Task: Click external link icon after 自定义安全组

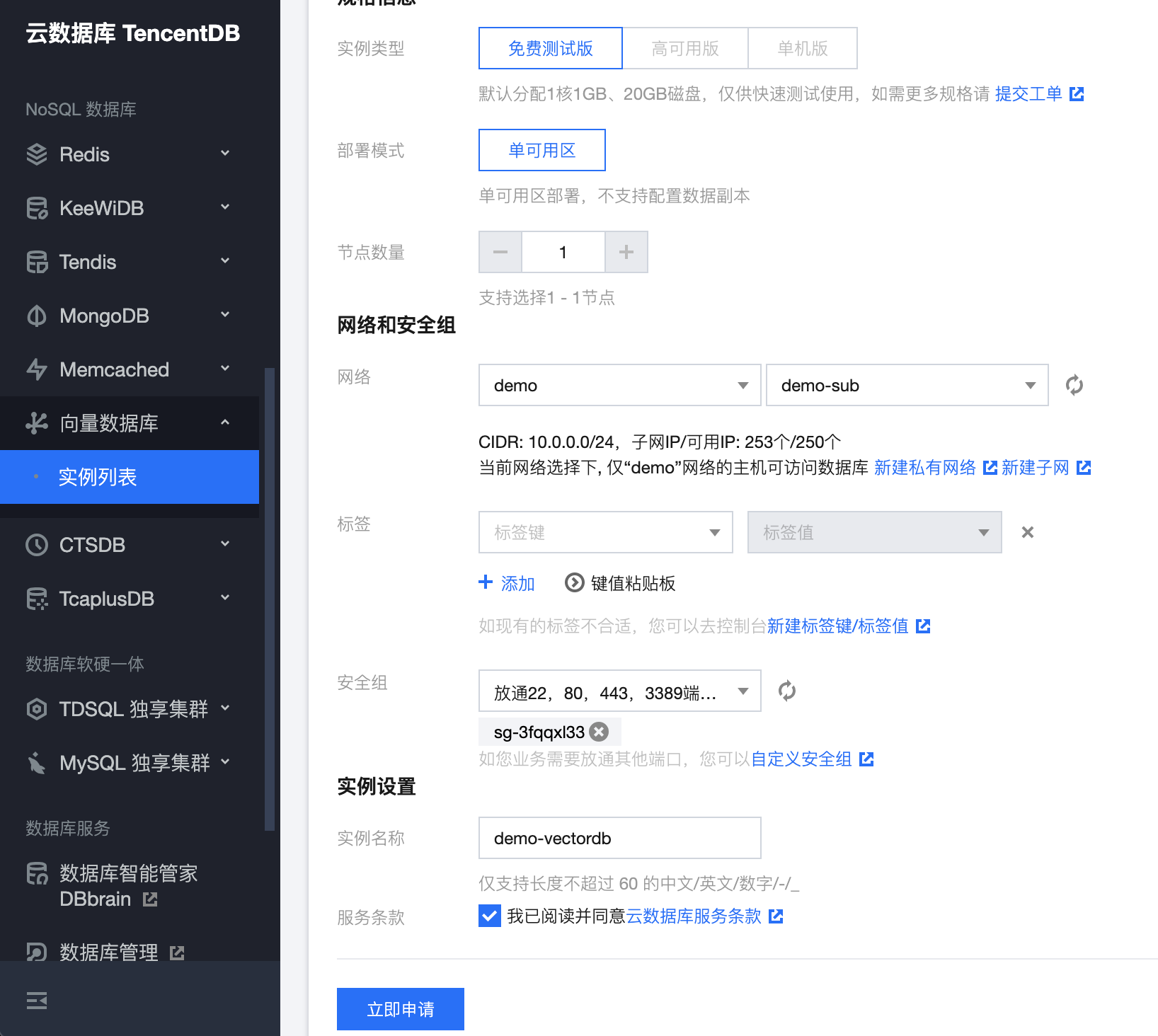Action: tap(866, 759)
